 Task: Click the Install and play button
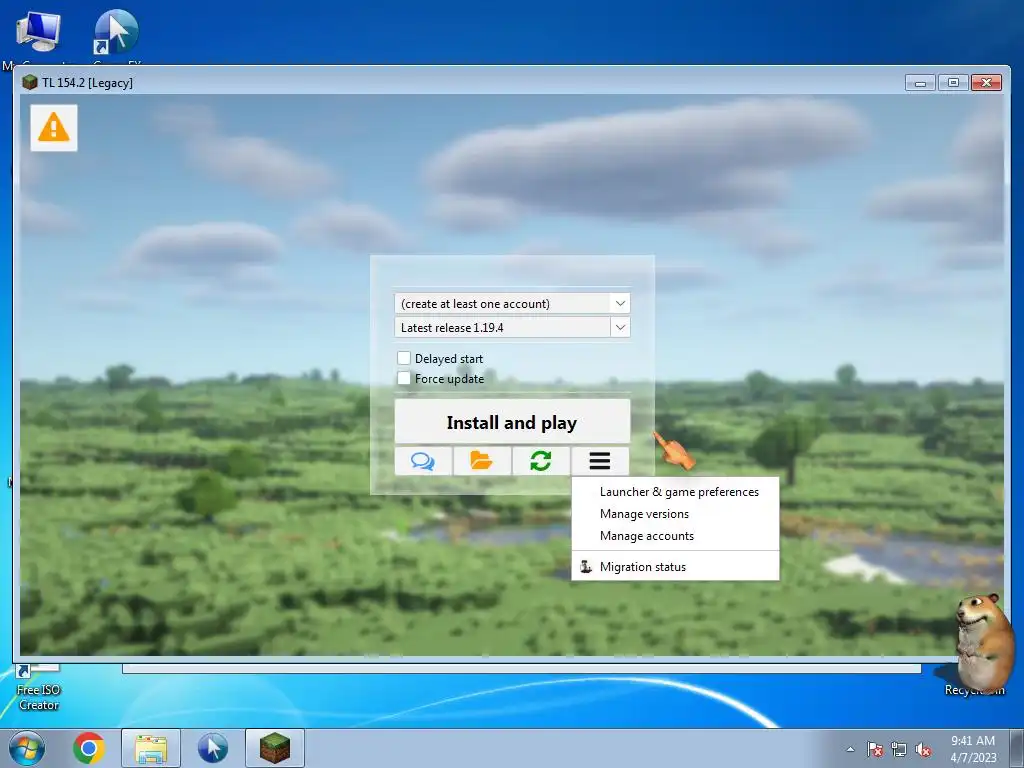513,422
